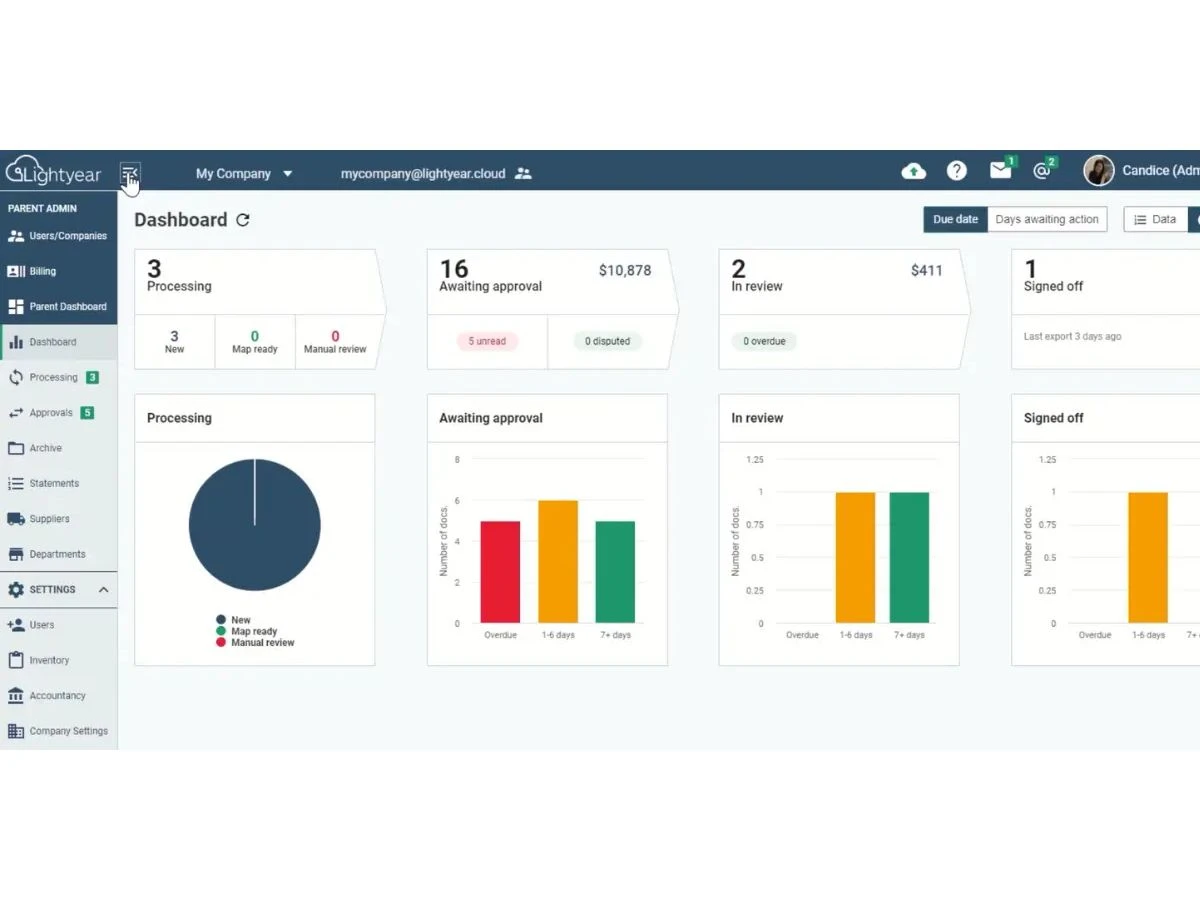The width and height of the screenshot is (1200, 900).
Task: Refresh the Dashboard with the reload icon
Action: (x=243, y=220)
